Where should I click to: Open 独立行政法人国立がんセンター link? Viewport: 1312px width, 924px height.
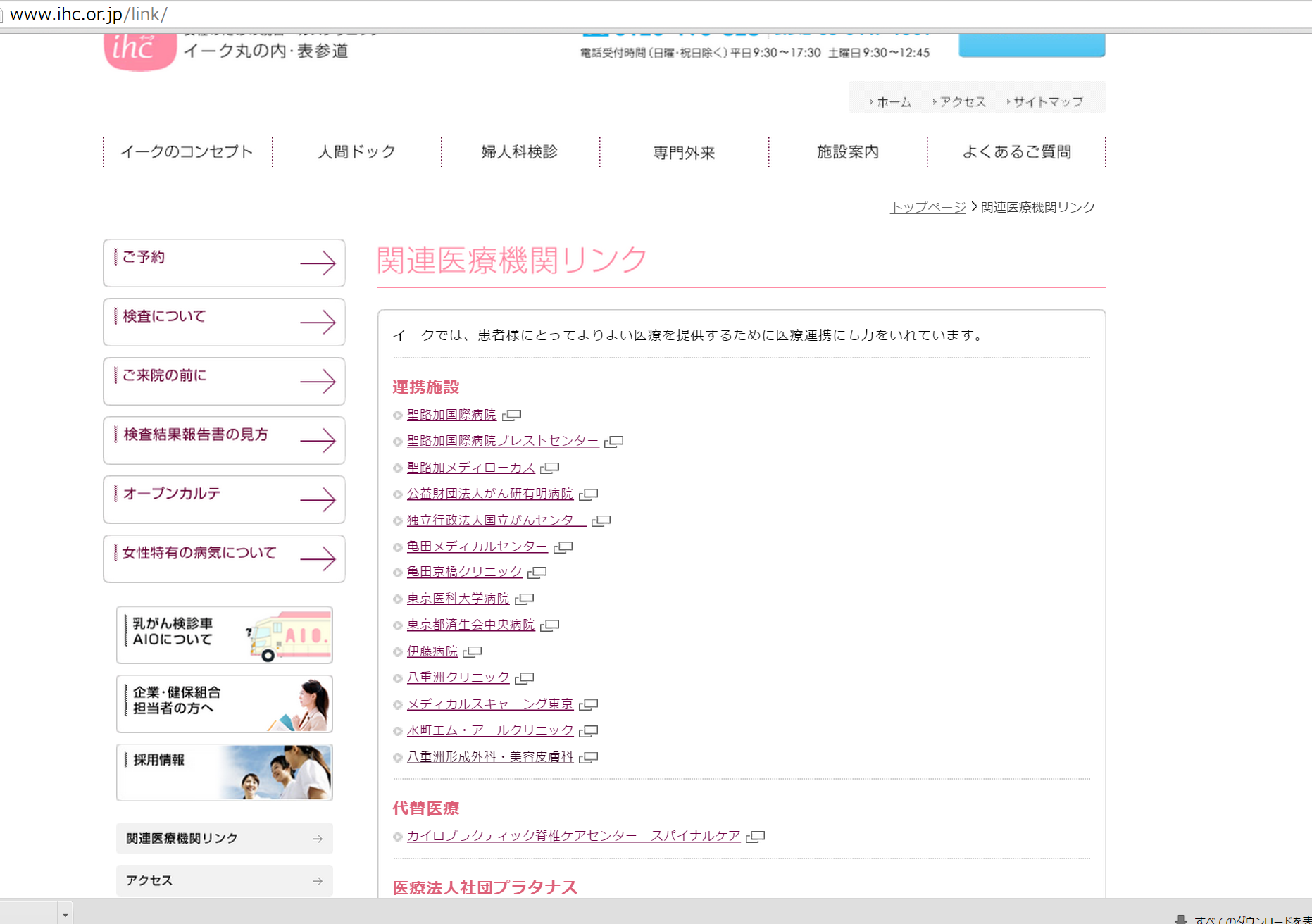[x=496, y=520]
